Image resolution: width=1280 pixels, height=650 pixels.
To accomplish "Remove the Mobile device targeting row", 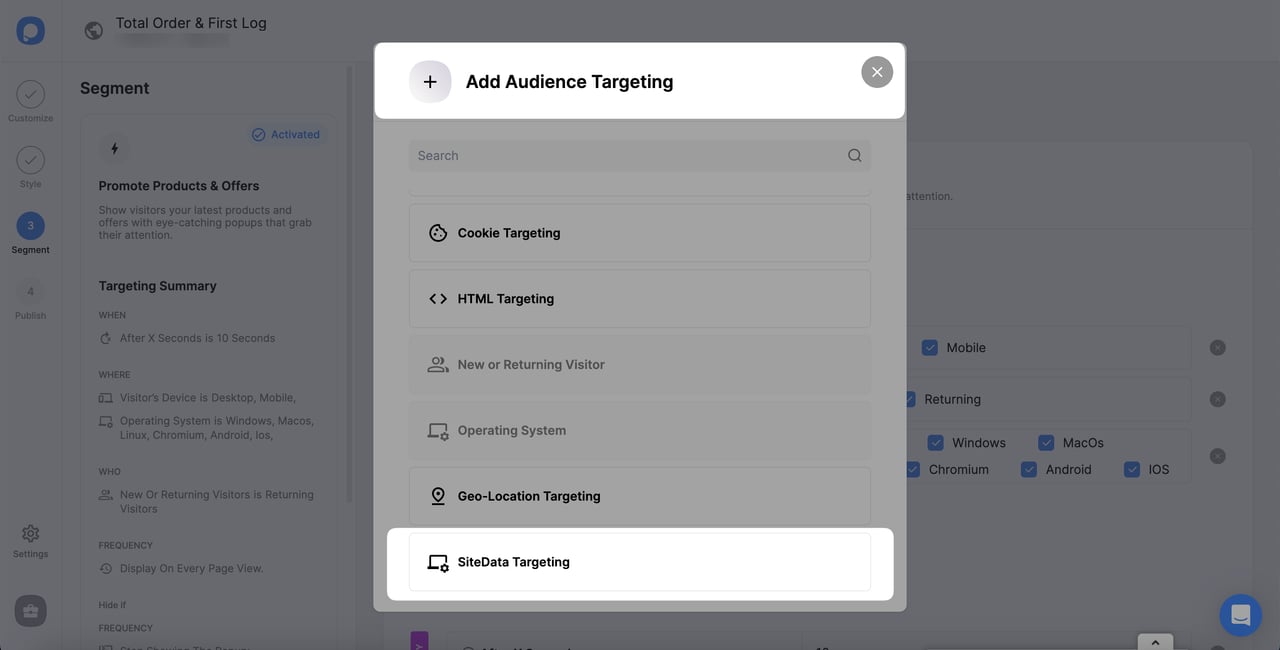I will 1217,348.
